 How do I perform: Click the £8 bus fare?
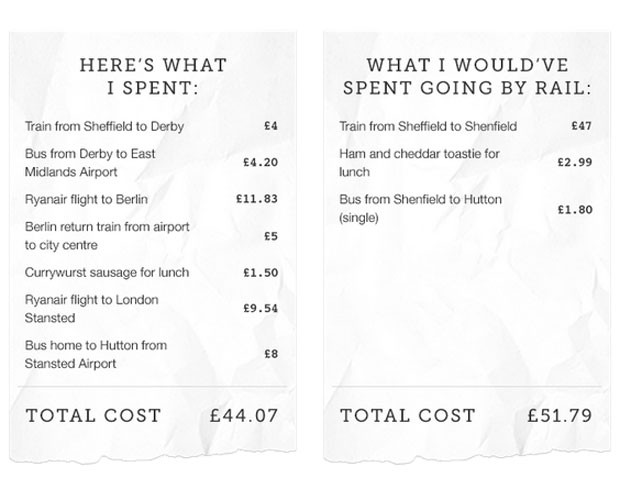[x=271, y=354]
